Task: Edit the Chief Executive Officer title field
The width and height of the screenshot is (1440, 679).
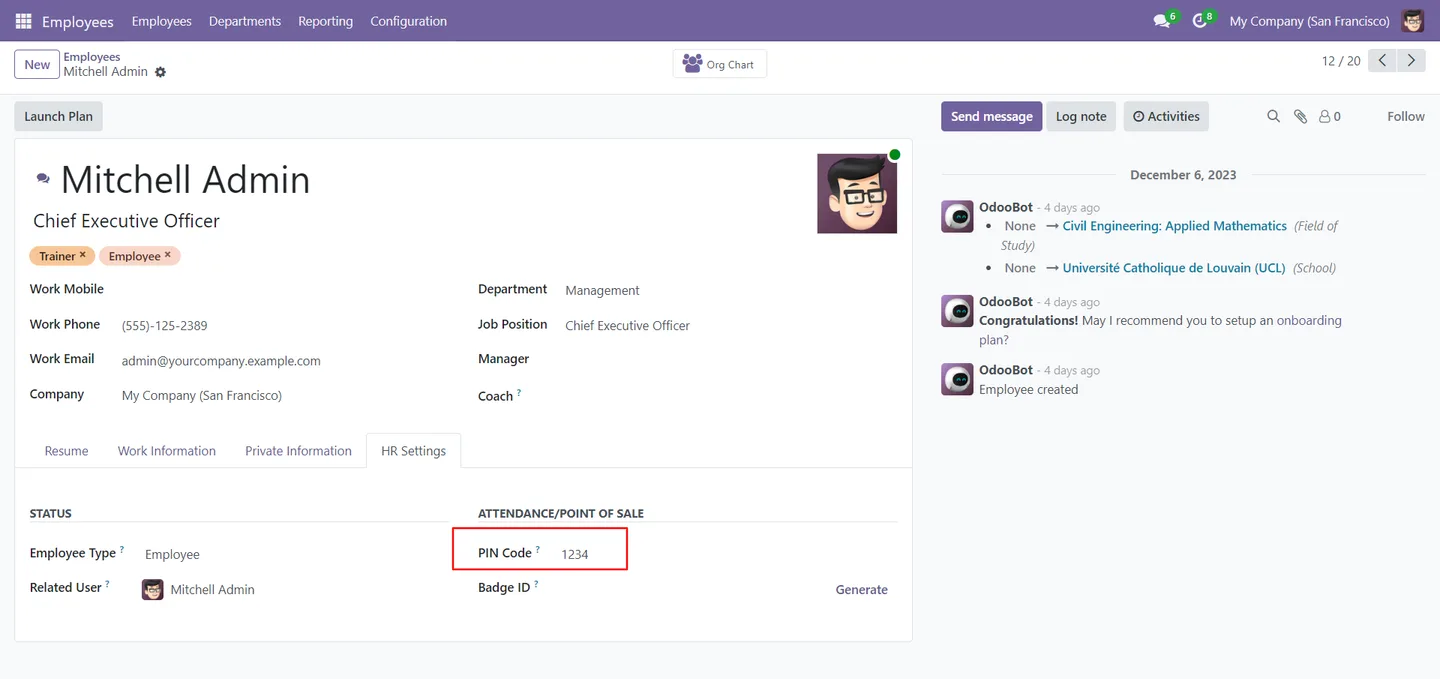Action: pyautogui.click(x=126, y=221)
